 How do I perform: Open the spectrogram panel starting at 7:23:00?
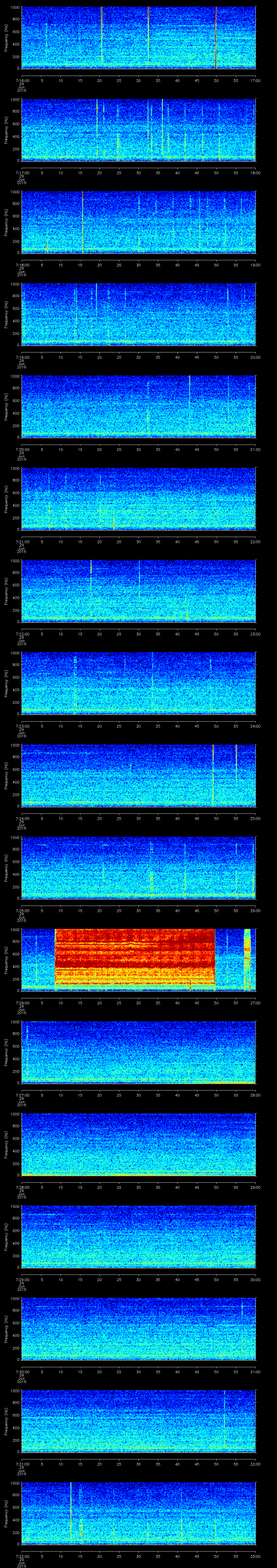click(x=139, y=683)
